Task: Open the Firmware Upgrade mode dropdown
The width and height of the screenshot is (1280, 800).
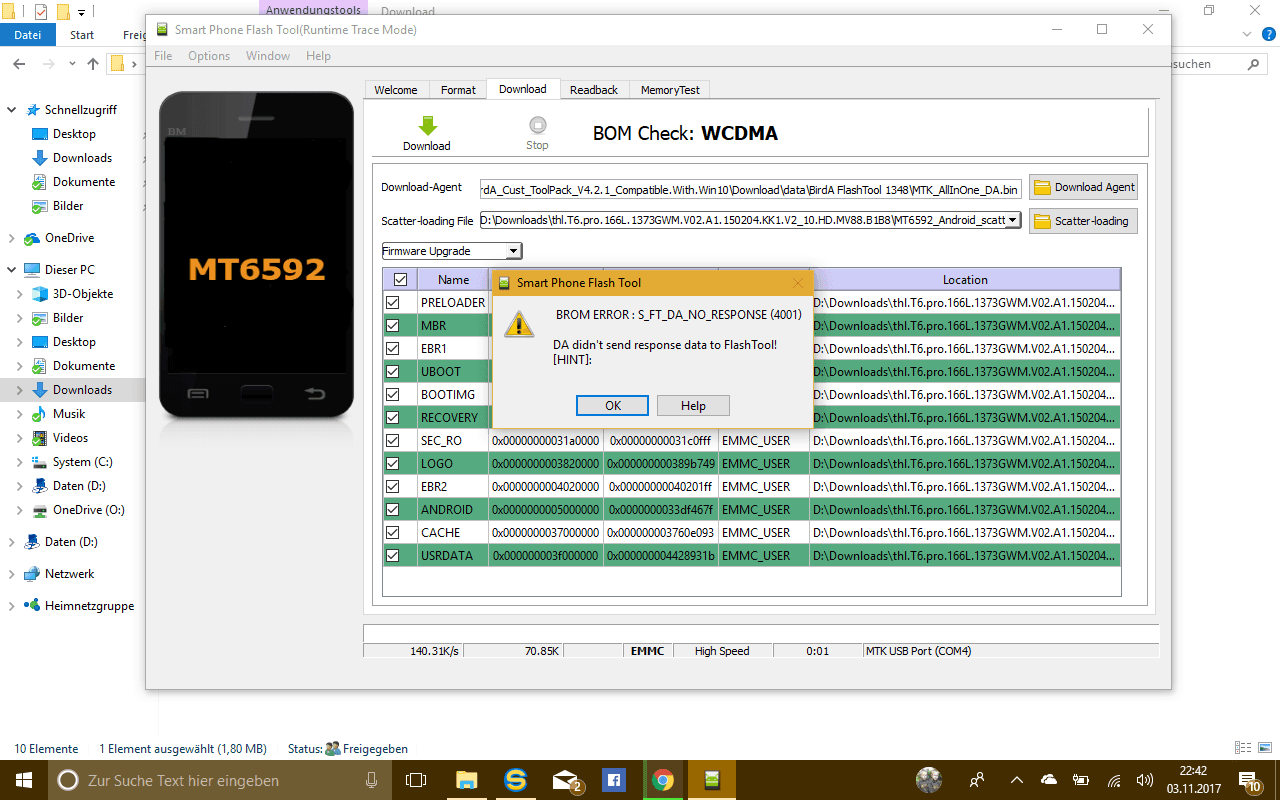Action: (x=452, y=251)
